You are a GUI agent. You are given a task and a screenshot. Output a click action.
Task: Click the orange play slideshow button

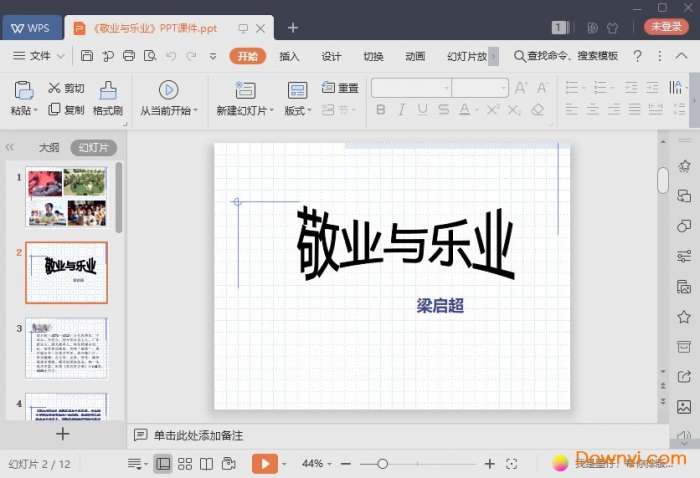pyautogui.click(x=264, y=464)
